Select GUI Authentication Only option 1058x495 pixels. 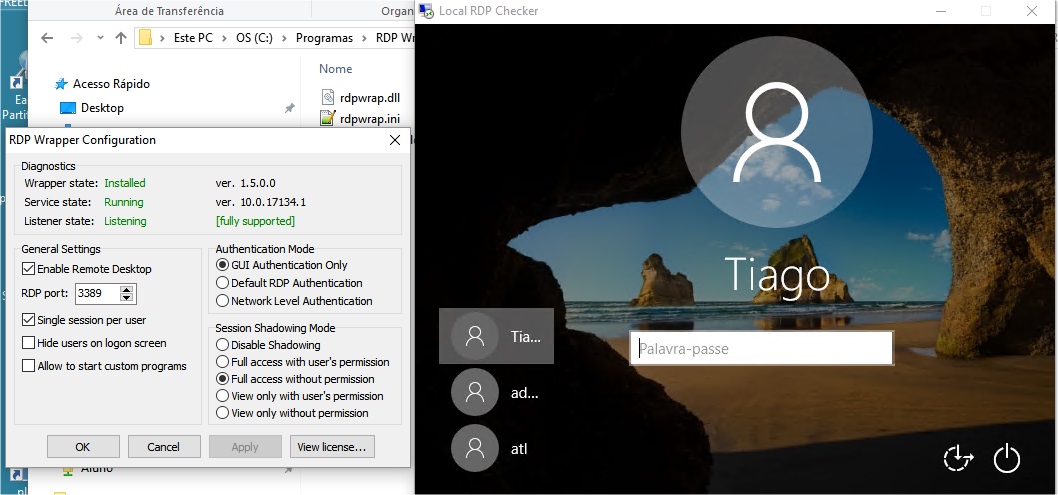tap(222, 265)
